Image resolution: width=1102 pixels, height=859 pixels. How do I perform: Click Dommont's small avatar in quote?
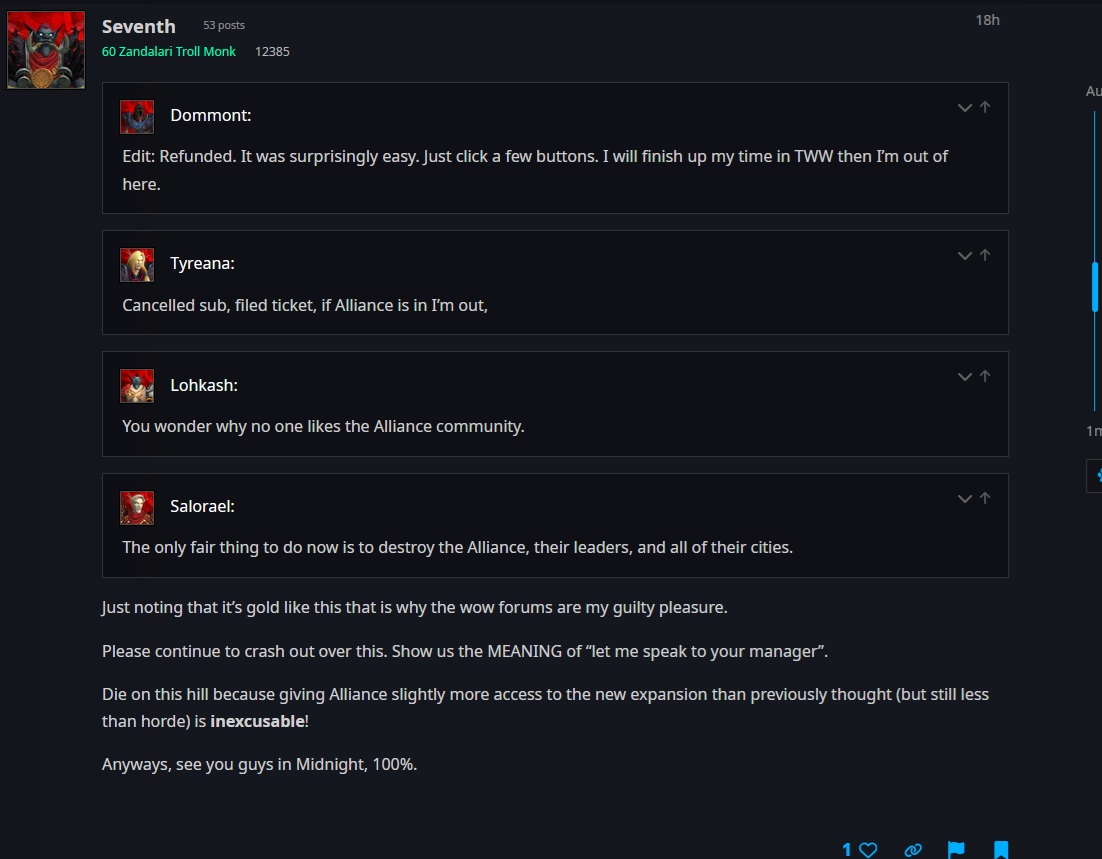(137, 116)
